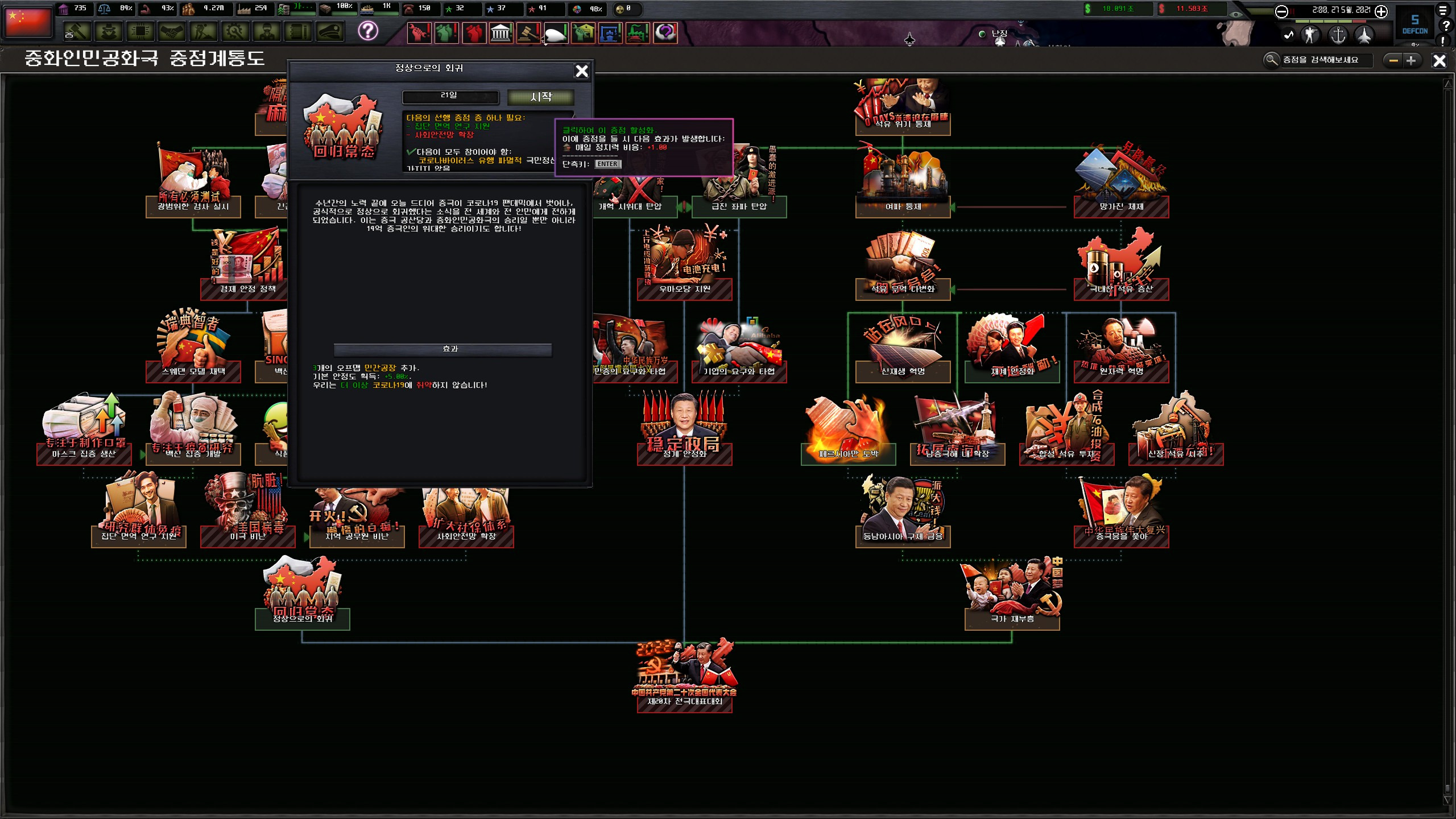Screen dimensions: 1456x819
Task: Toggle the air force jet mode button
Action: [1364, 35]
